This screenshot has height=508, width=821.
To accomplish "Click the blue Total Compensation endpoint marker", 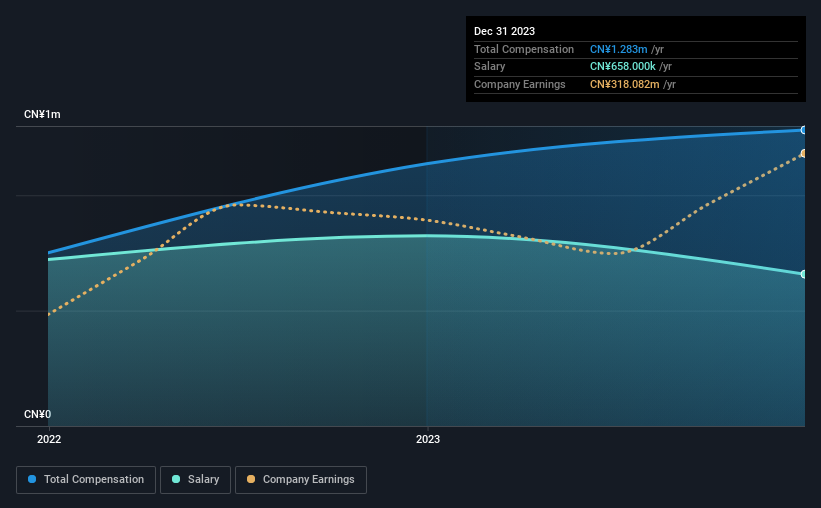I will pyautogui.click(x=803, y=130).
